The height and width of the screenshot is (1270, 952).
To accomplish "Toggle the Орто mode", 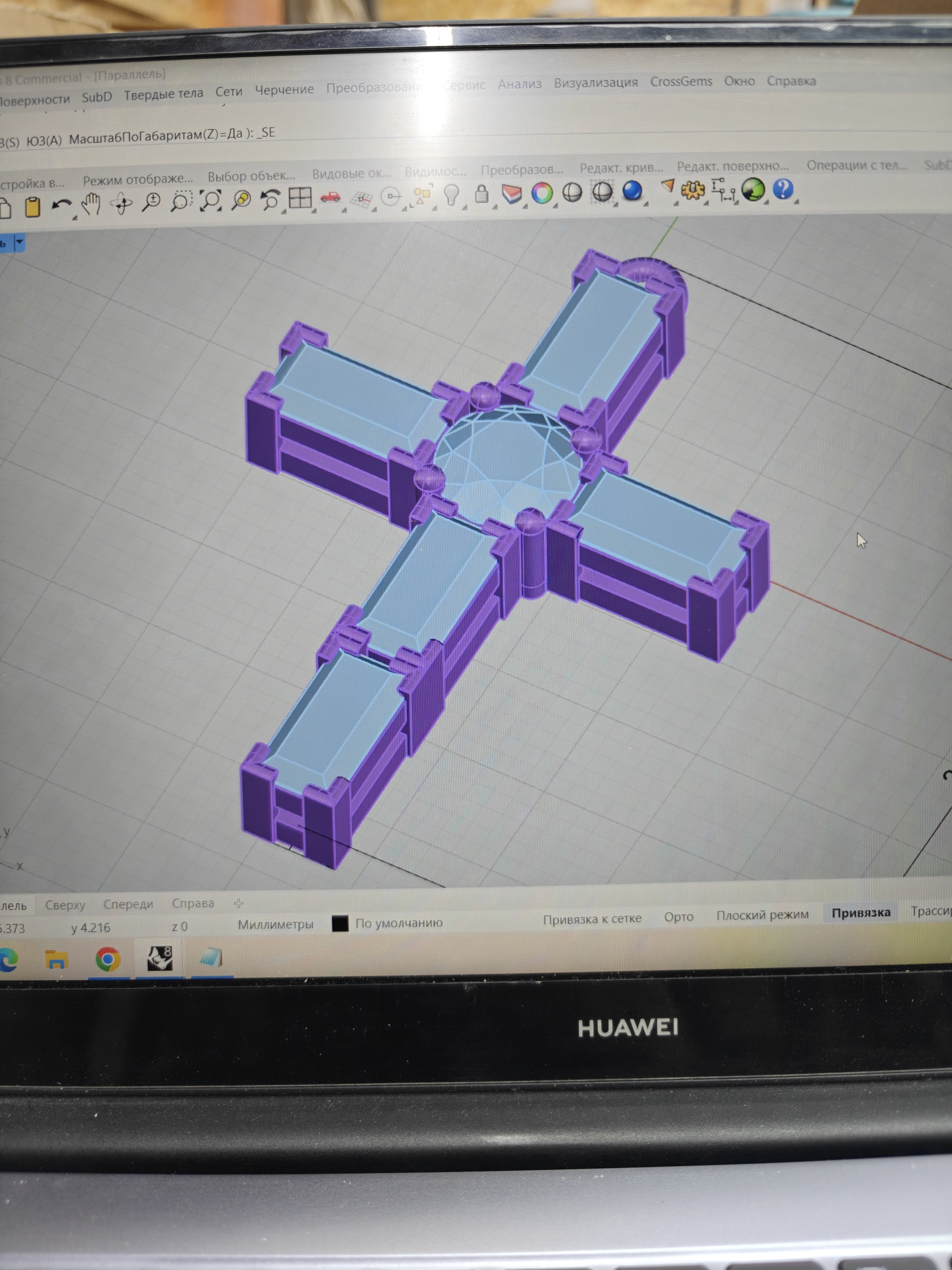I will pos(678,917).
